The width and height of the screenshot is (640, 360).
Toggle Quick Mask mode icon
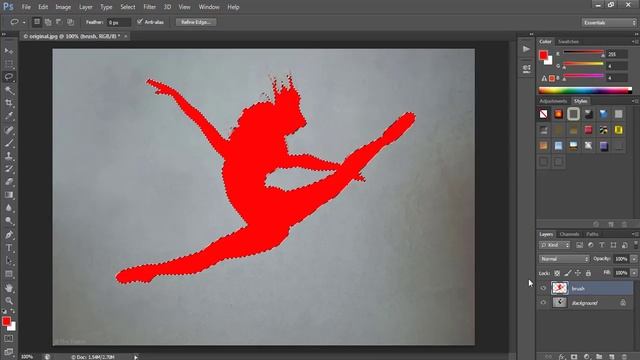tap(9, 339)
